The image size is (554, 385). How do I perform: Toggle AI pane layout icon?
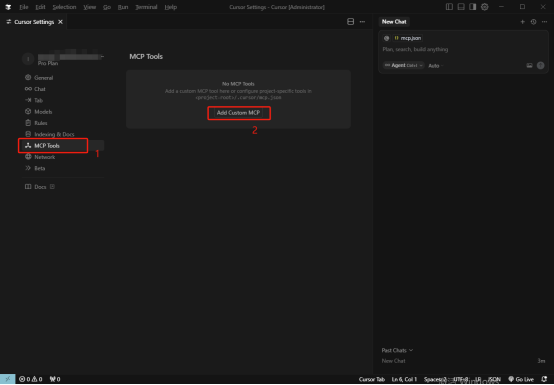point(473,7)
